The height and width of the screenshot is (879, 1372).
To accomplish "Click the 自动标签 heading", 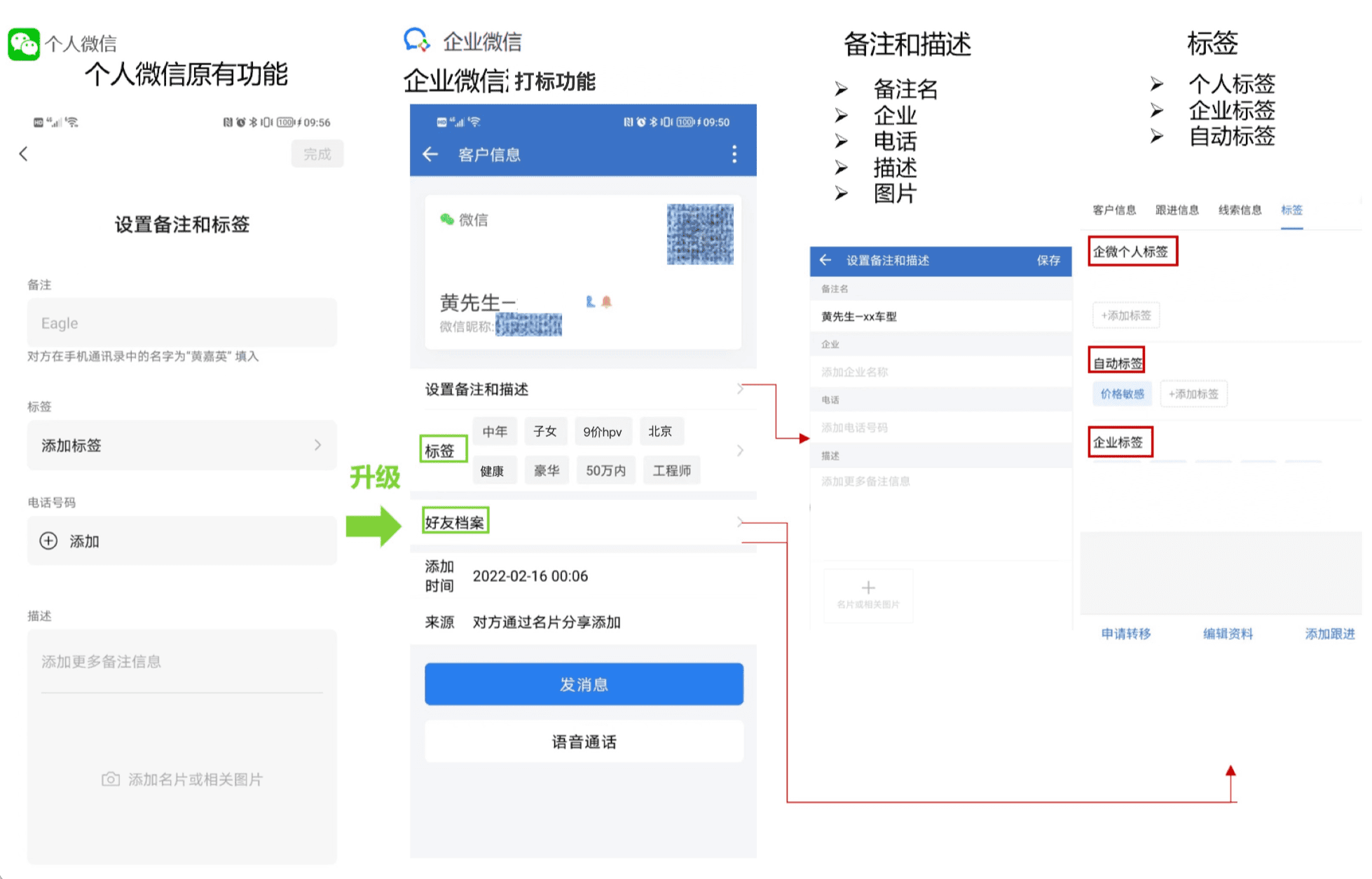I will pyautogui.click(x=1118, y=363).
